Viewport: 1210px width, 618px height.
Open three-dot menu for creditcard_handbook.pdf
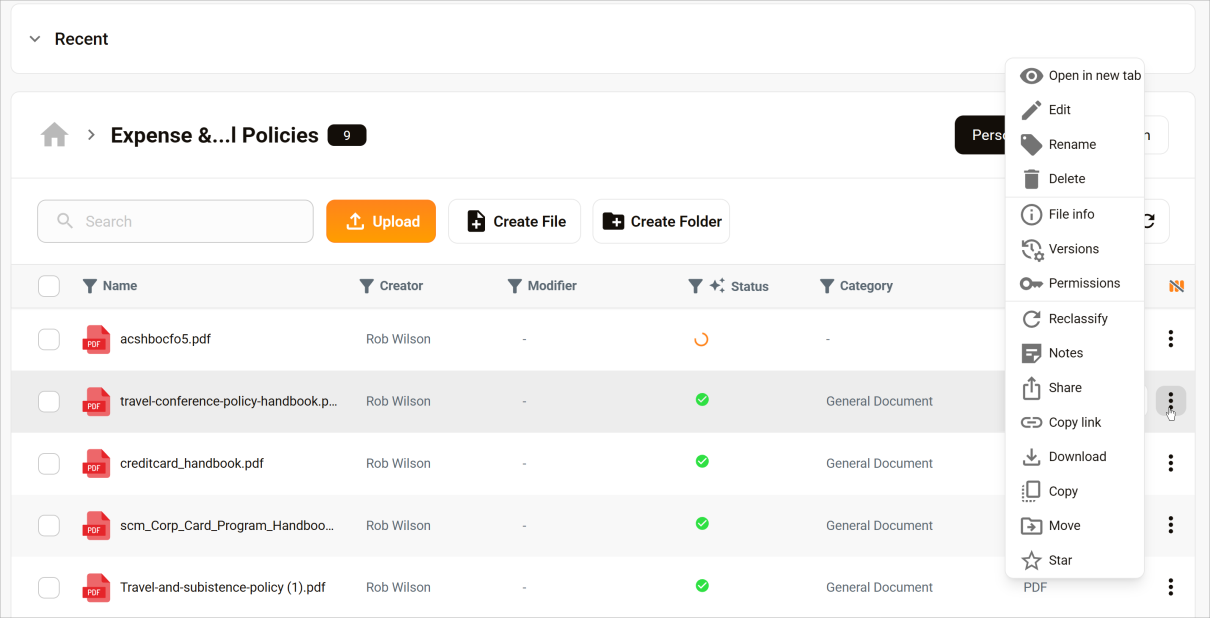click(1170, 463)
